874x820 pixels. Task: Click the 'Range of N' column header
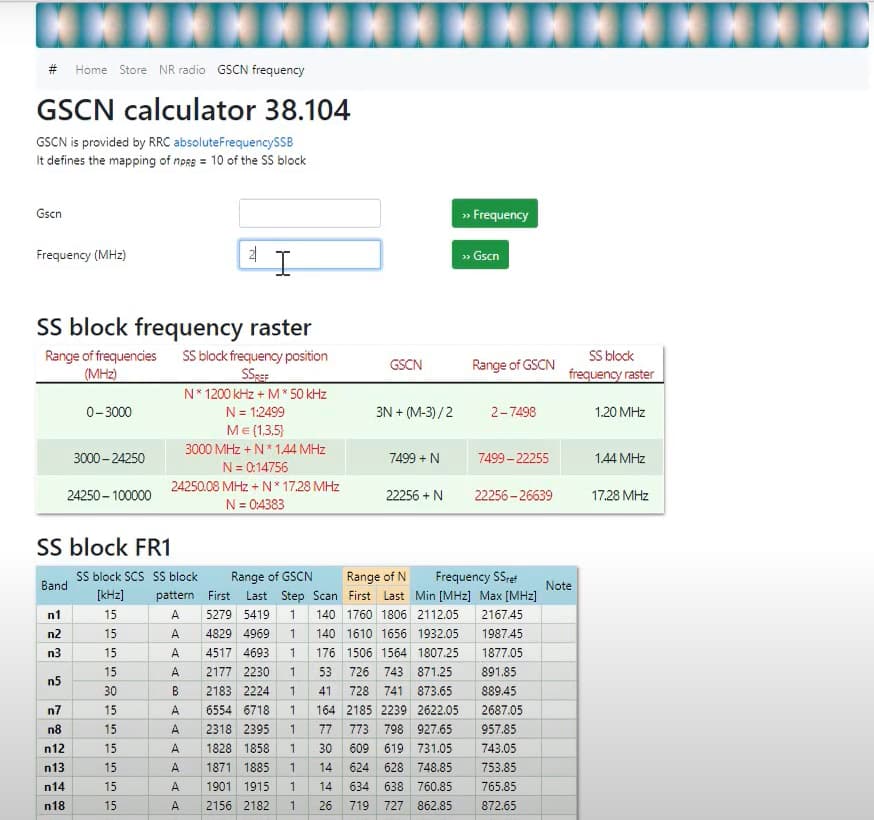tap(376, 576)
